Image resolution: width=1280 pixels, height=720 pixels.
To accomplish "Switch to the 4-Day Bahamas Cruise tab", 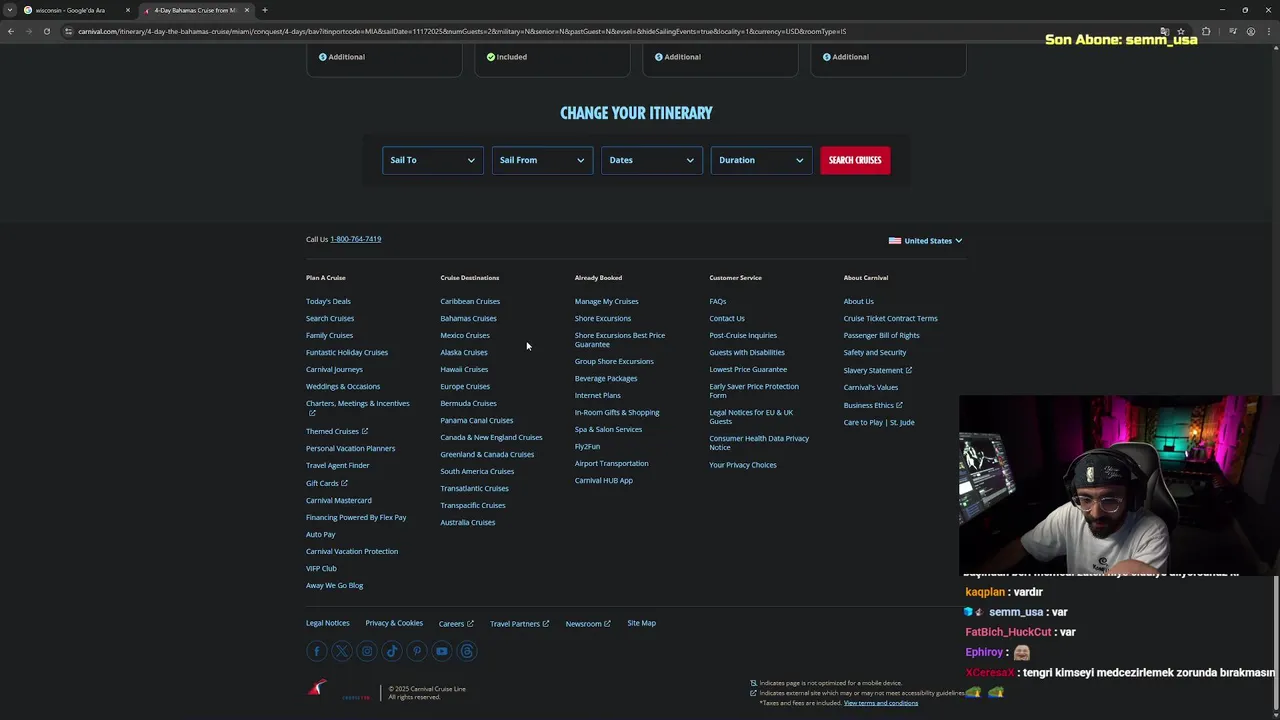I will (195, 10).
